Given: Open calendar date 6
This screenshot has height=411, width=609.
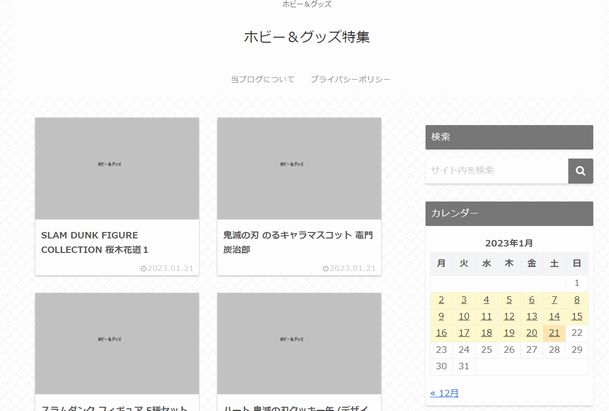Looking at the screenshot, I should point(532,300).
